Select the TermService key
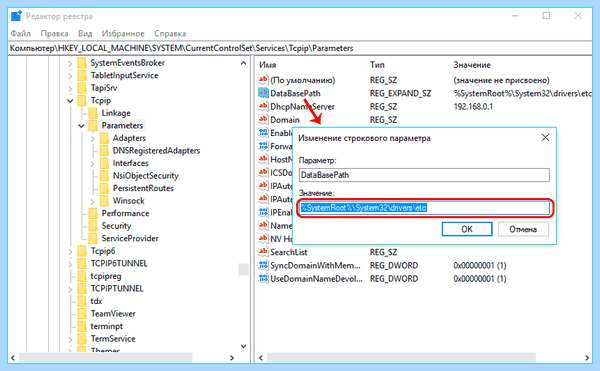This screenshot has width=600, height=371. click(x=113, y=339)
